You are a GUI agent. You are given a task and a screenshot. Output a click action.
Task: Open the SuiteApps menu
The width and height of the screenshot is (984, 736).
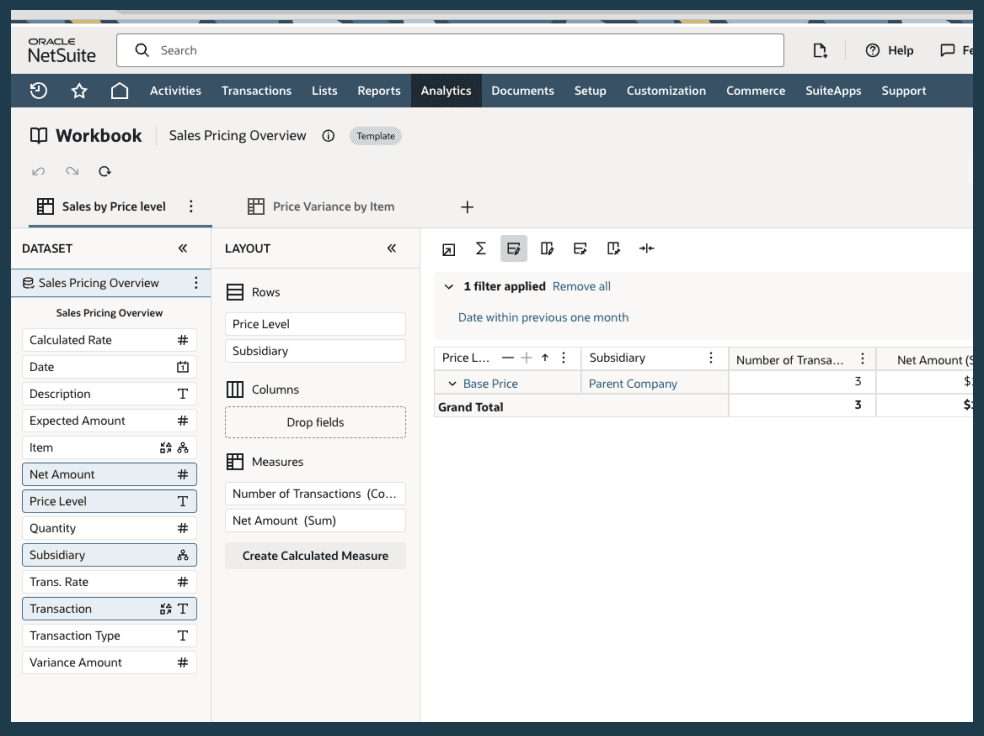point(833,91)
